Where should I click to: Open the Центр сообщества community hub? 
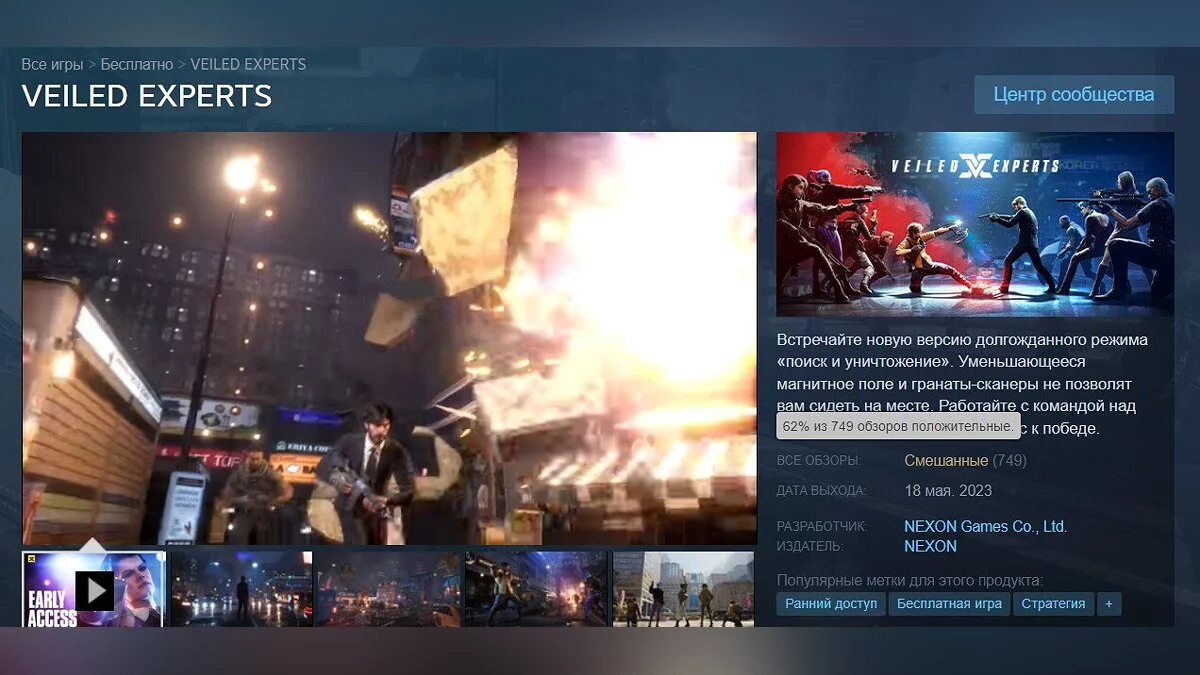(x=1073, y=95)
